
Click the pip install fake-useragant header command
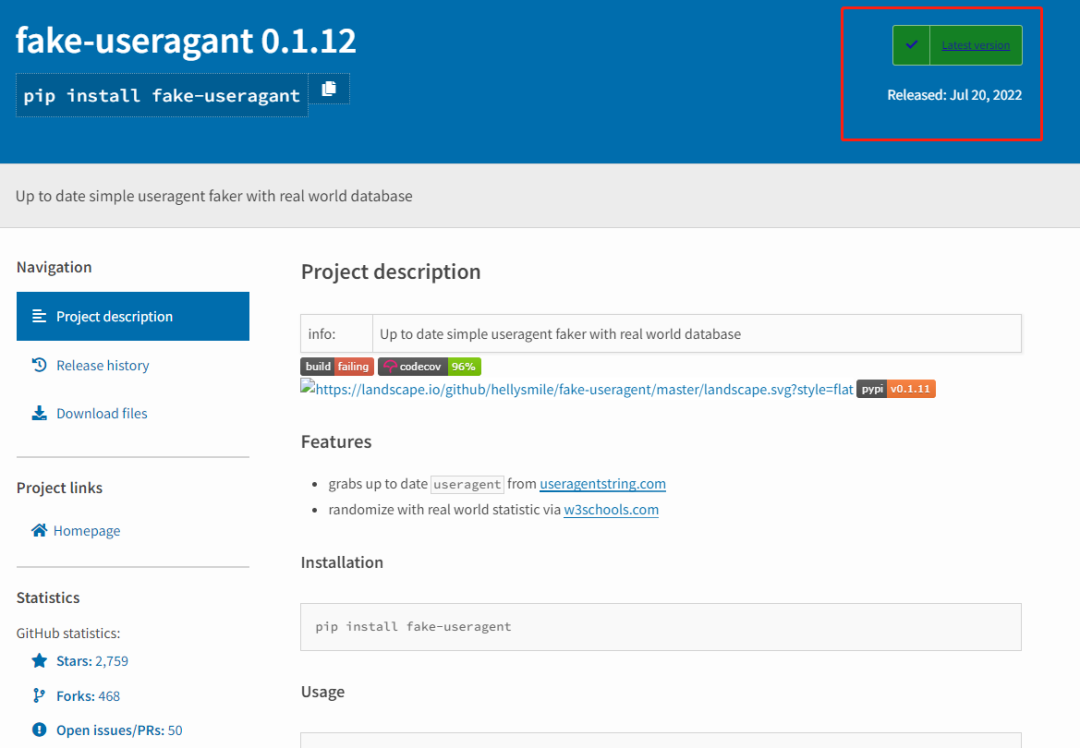coord(162,95)
